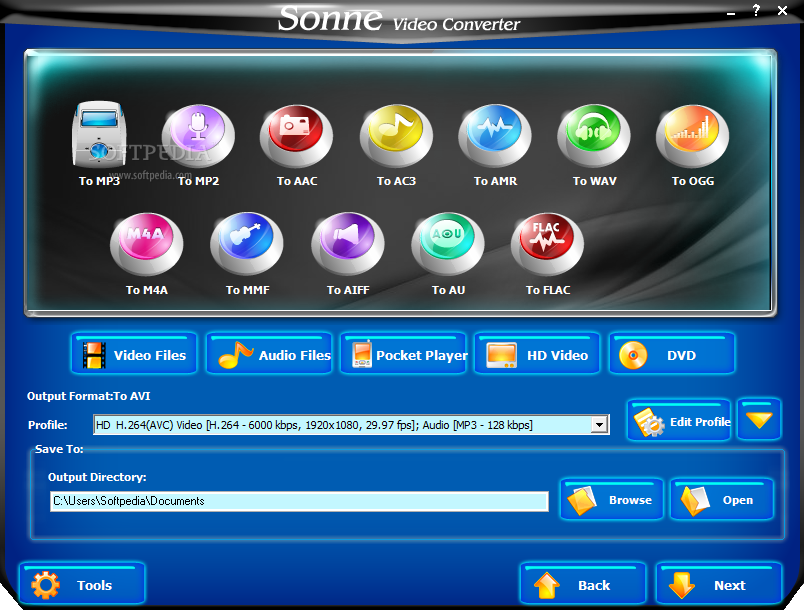
Task: Select the orange To OGG equalizer icon
Action: pyautogui.click(x=693, y=136)
